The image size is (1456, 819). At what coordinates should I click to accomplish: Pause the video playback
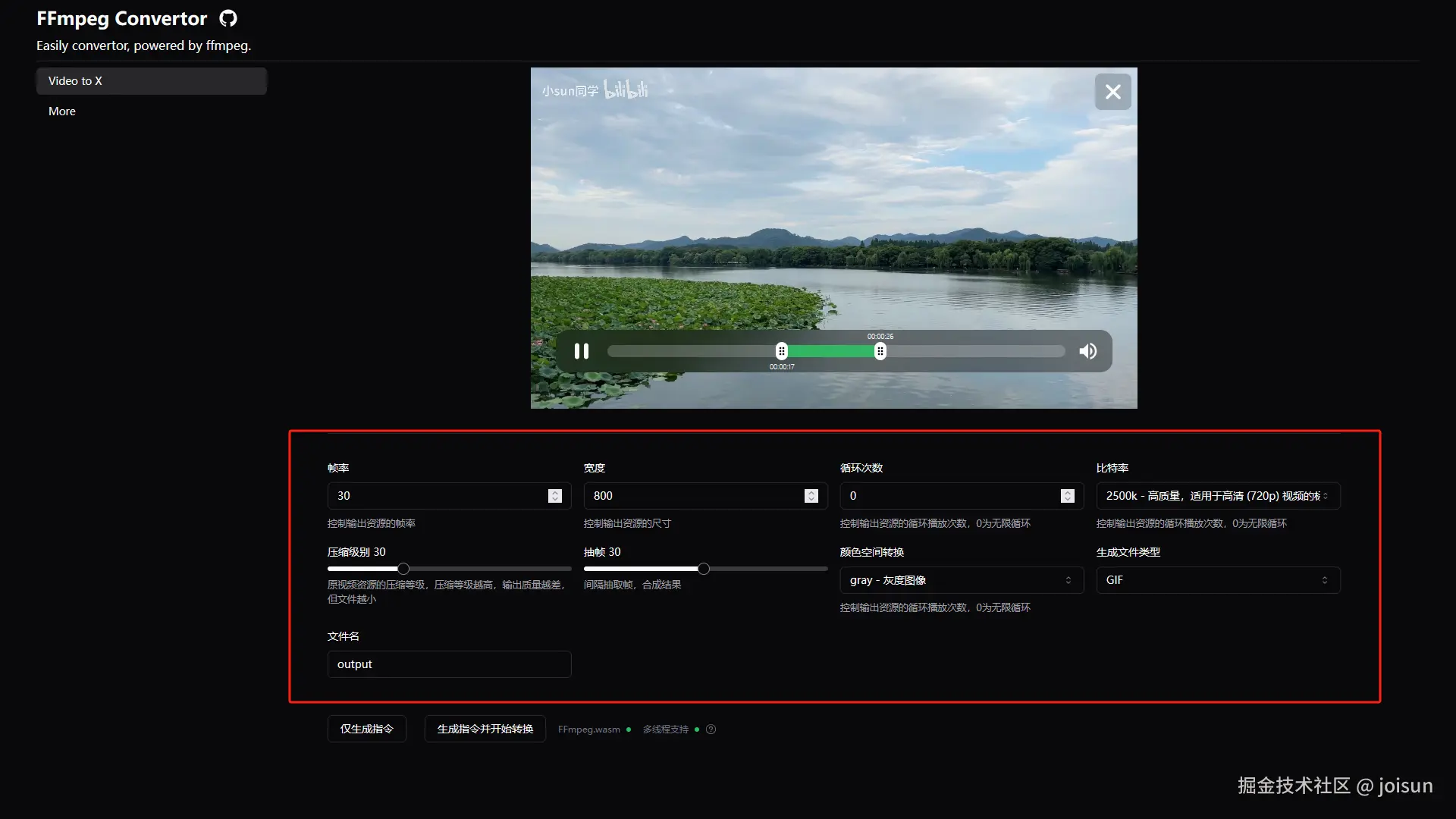[x=582, y=351]
